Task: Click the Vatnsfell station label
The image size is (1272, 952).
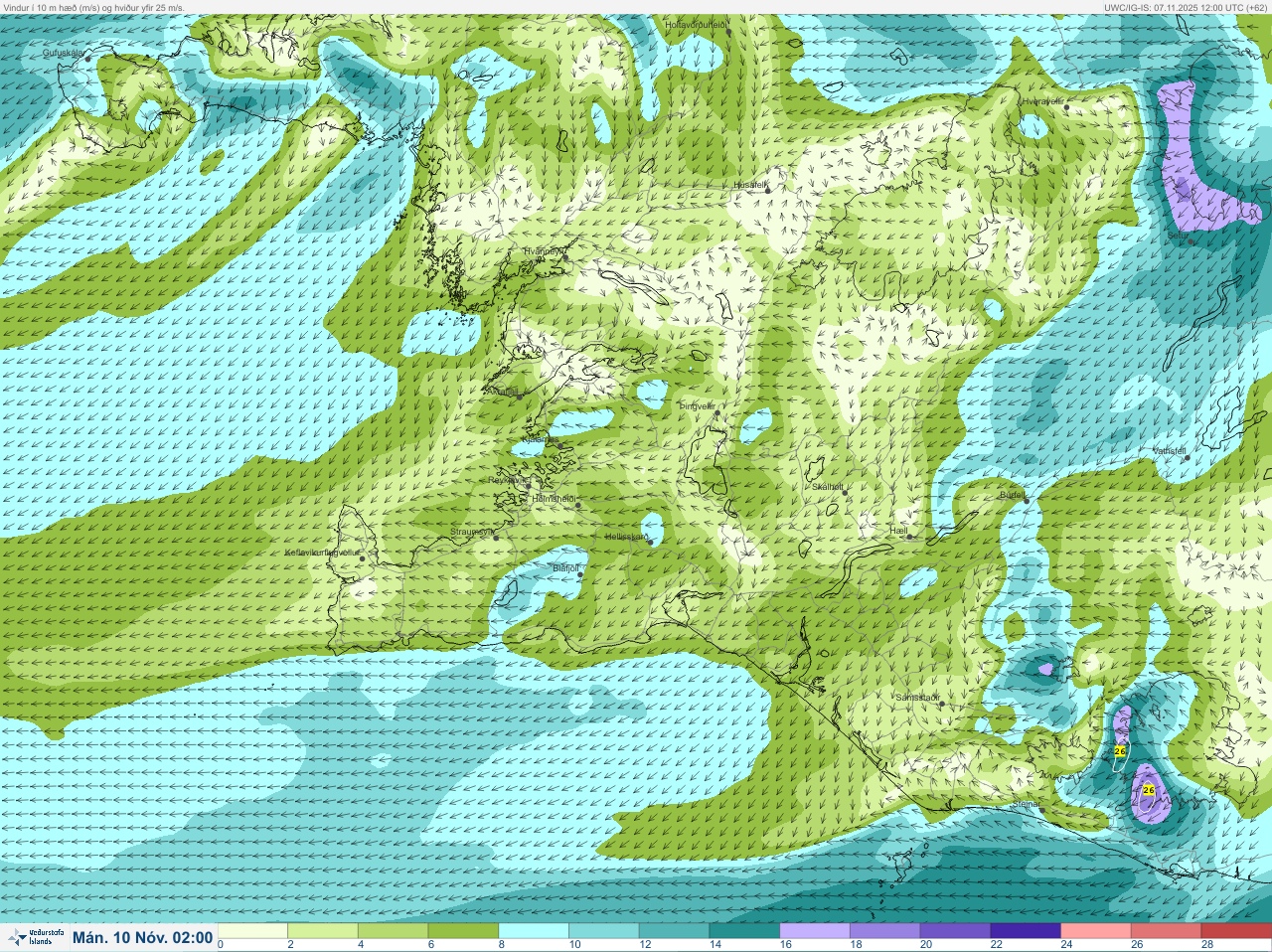Action: click(1169, 450)
